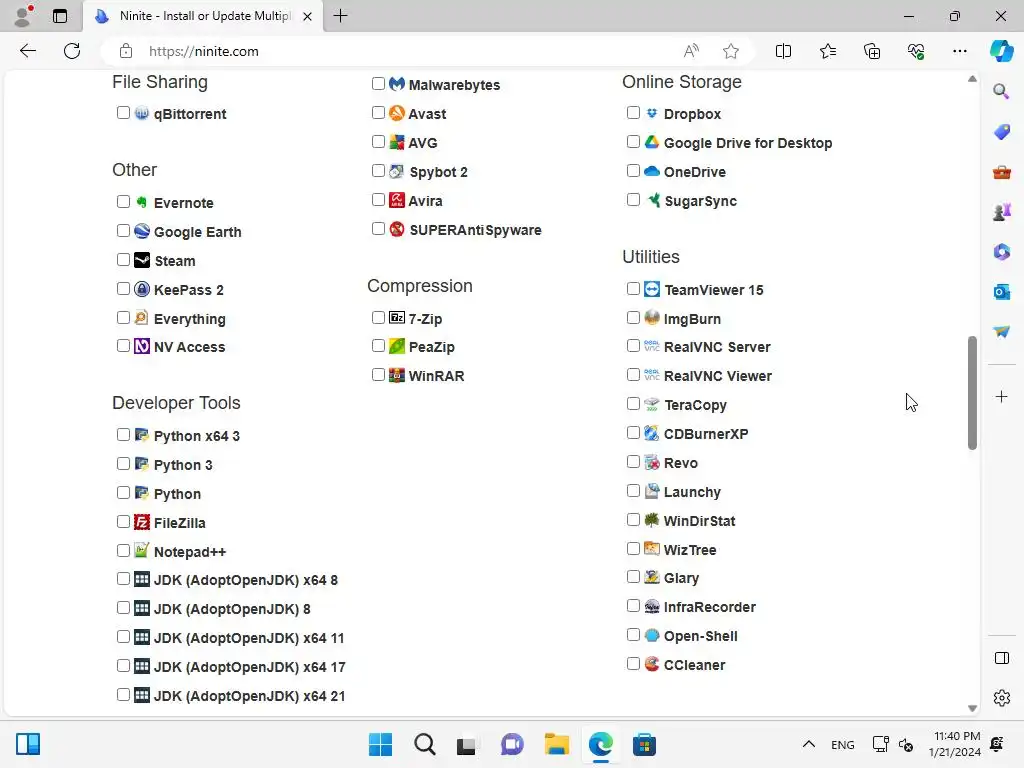Check JDK (AdoptOpenJDK) x64 17 checkbox
This screenshot has height=768, width=1024.
[123, 665]
